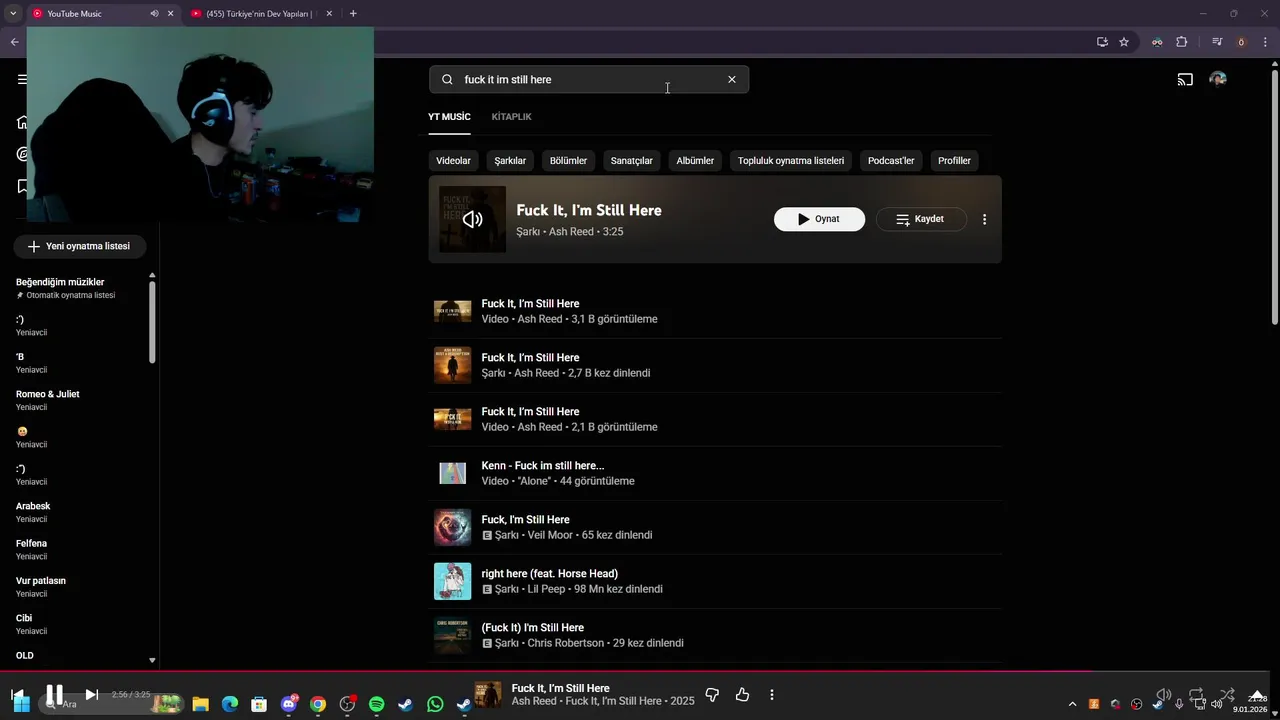The width and height of the screenshot is (1280, 720).
Task: Click the main page vertical scrollbar
Action: [x=1275, y=195]
